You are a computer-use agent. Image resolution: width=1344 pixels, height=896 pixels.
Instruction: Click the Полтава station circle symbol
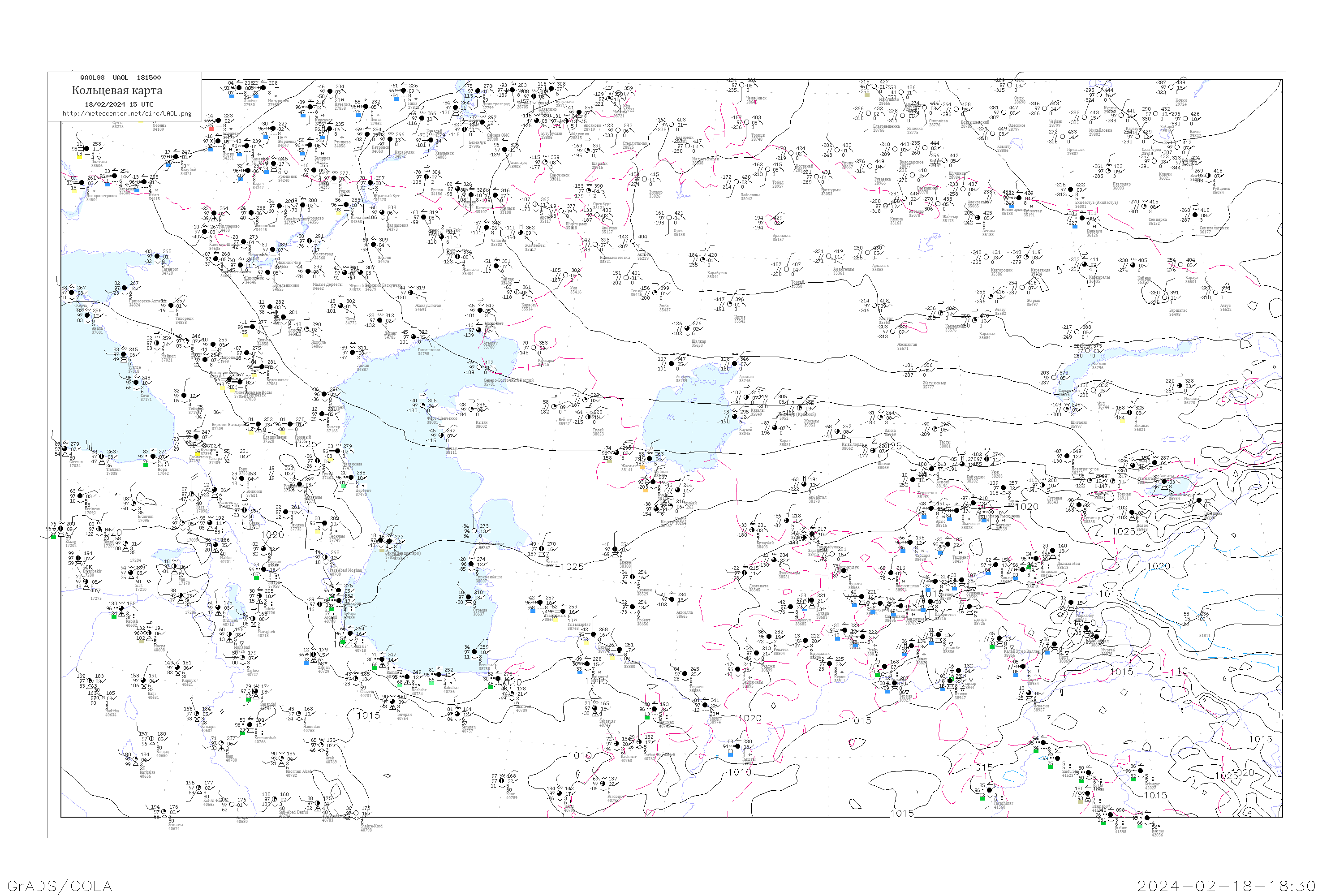(87, 149)
